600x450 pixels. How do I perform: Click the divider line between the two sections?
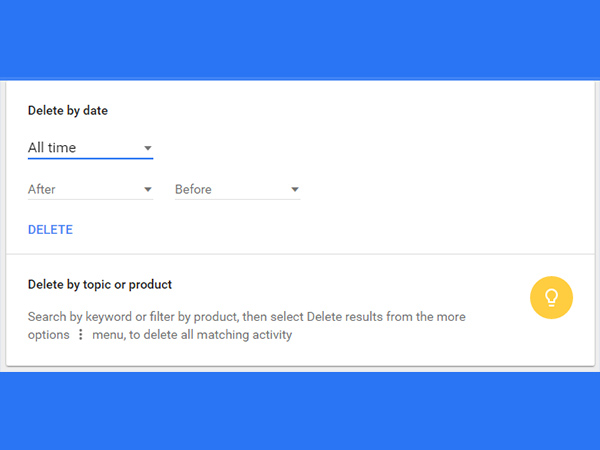coord(300,254)
